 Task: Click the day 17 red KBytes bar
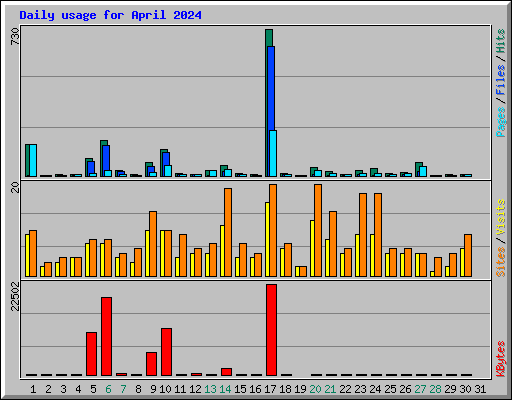[271, 330]
